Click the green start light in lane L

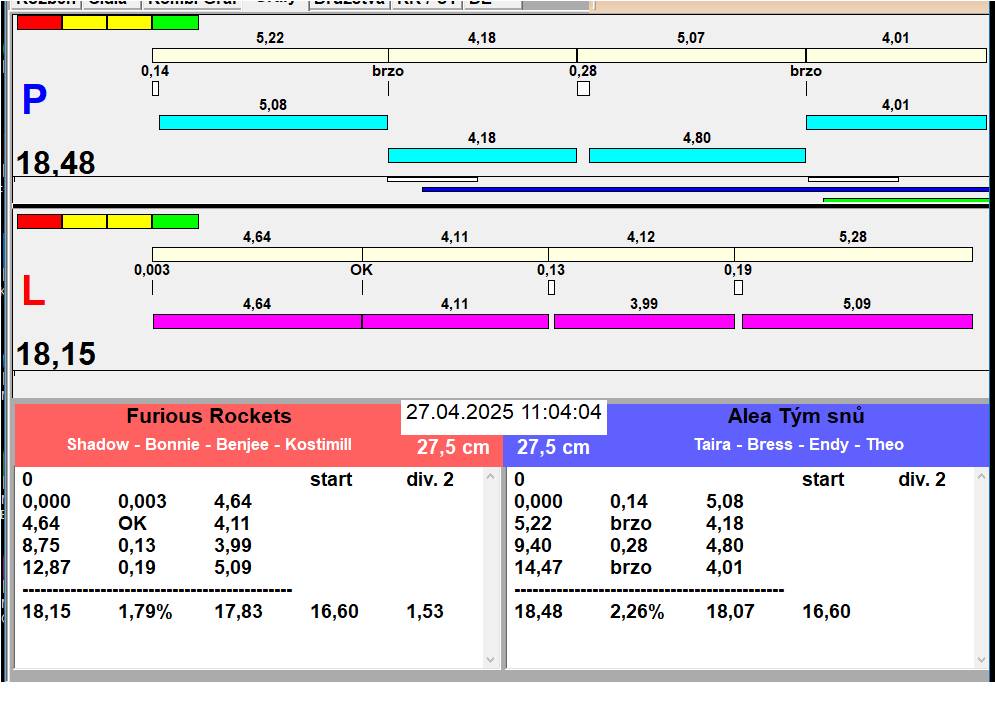(175, 221)
